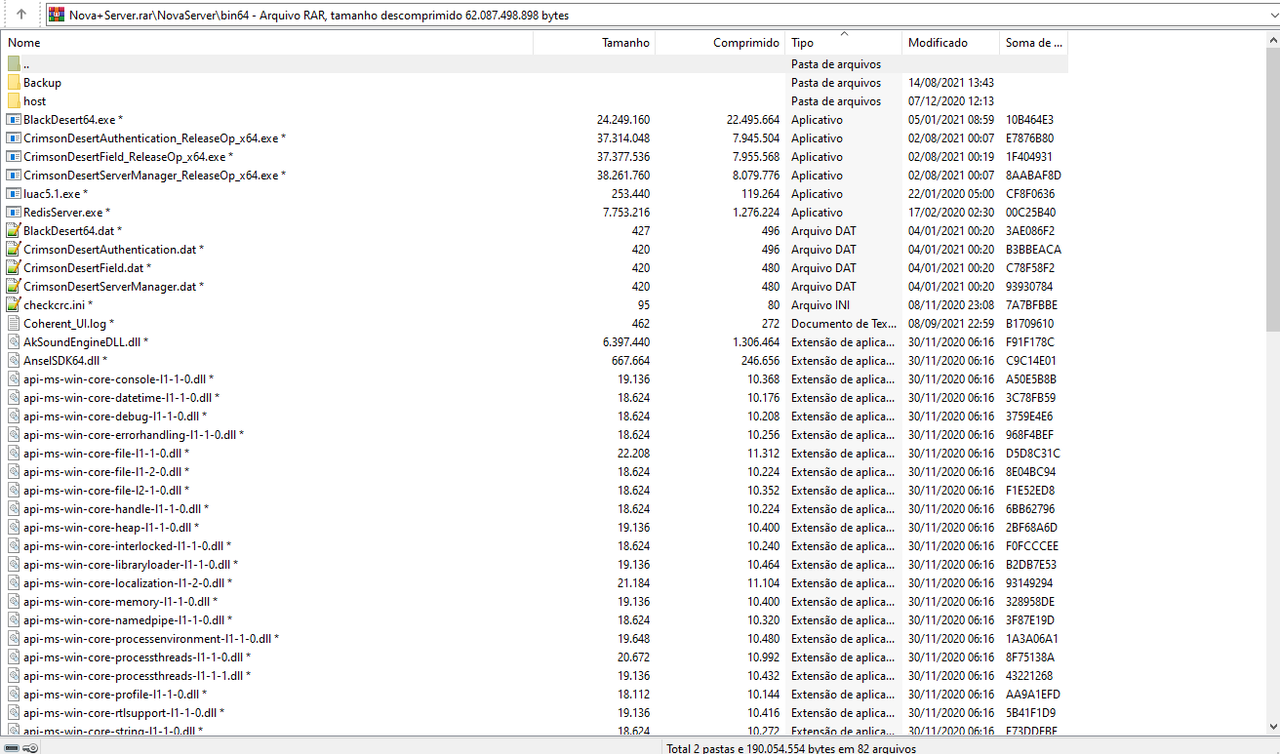
Task: Click the CrimsonDesertAuthentication_ReleaseOp_x64.exe icon
Action: click(x=14, y=138)
